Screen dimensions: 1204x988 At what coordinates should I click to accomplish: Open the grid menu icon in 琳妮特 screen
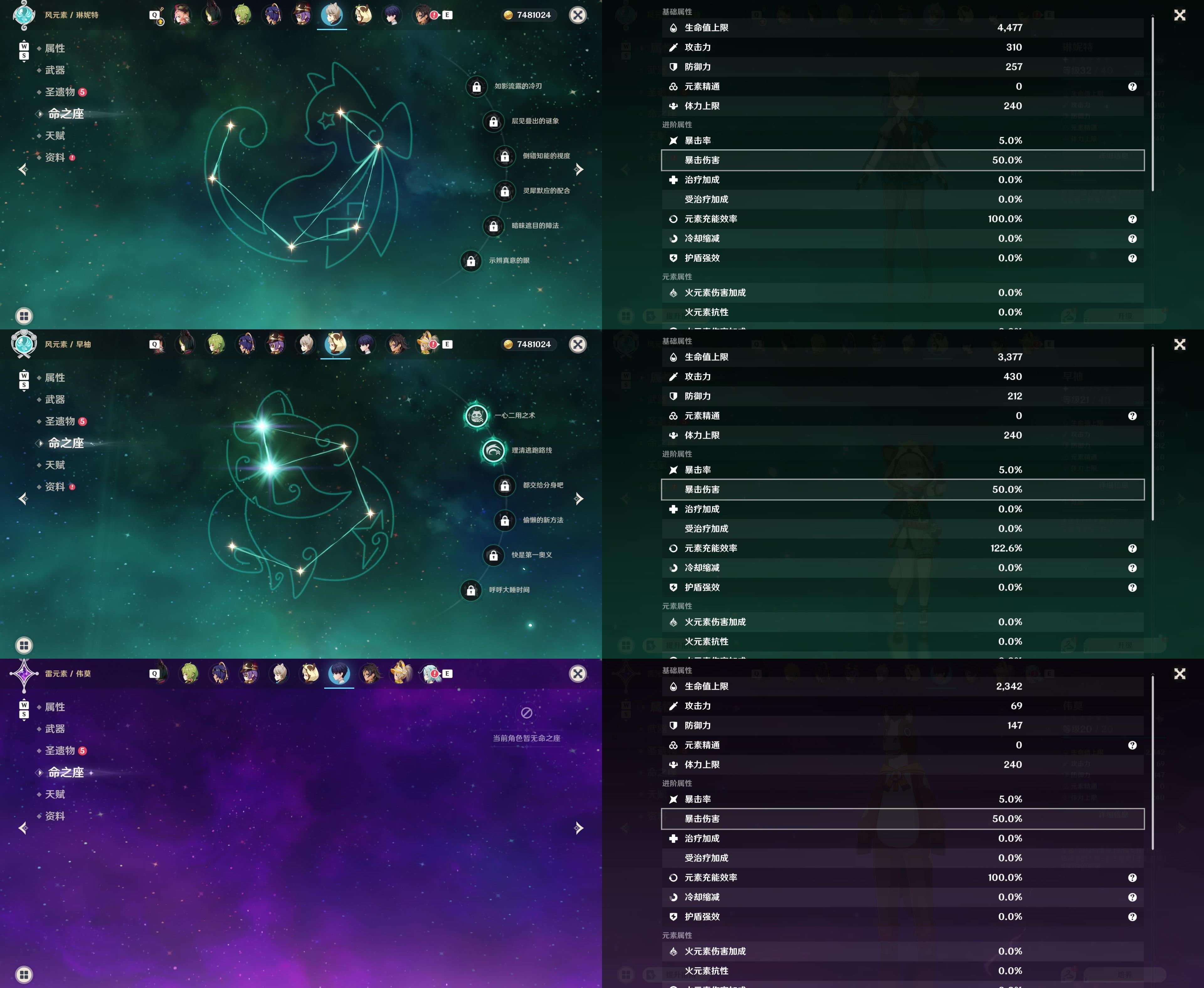(x=24, y=316)
